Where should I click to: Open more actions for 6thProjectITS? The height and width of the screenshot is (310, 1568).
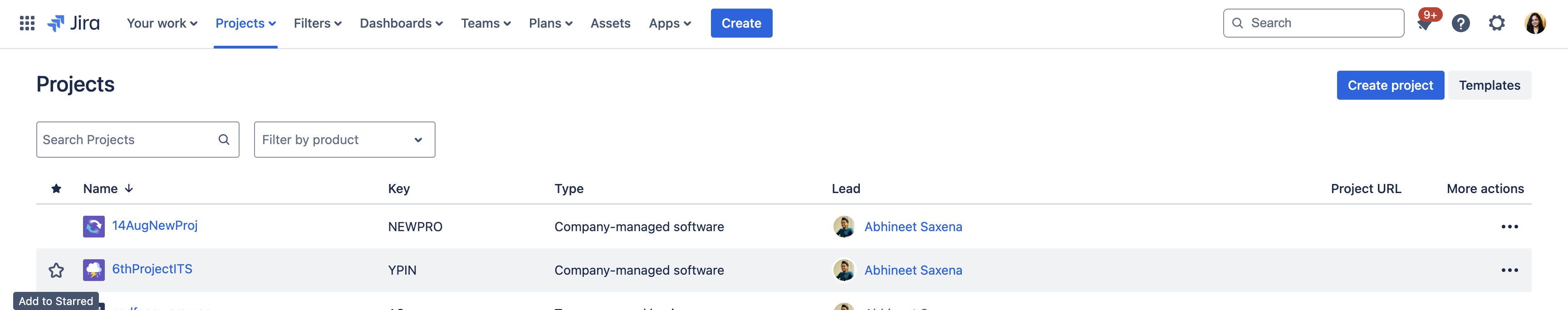pyautogui.click(x=1509, y=271)
